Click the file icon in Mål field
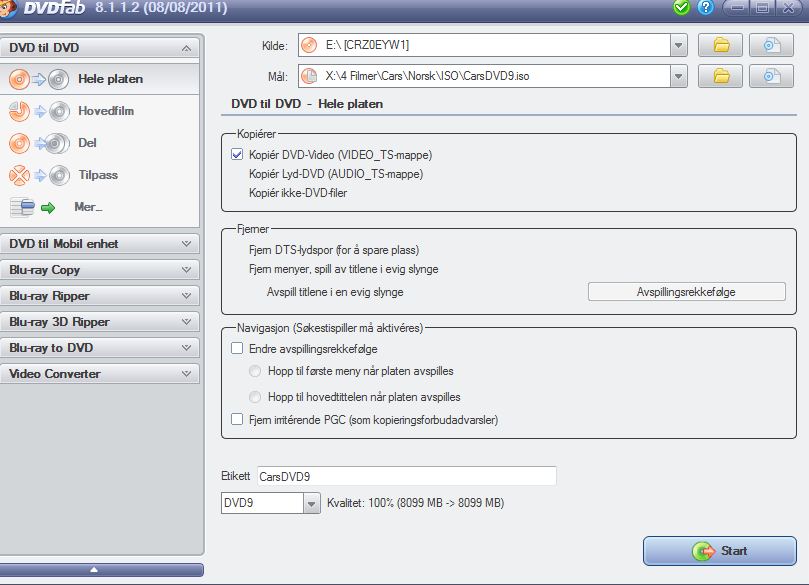809x585 pixels. tap(309, 76)
